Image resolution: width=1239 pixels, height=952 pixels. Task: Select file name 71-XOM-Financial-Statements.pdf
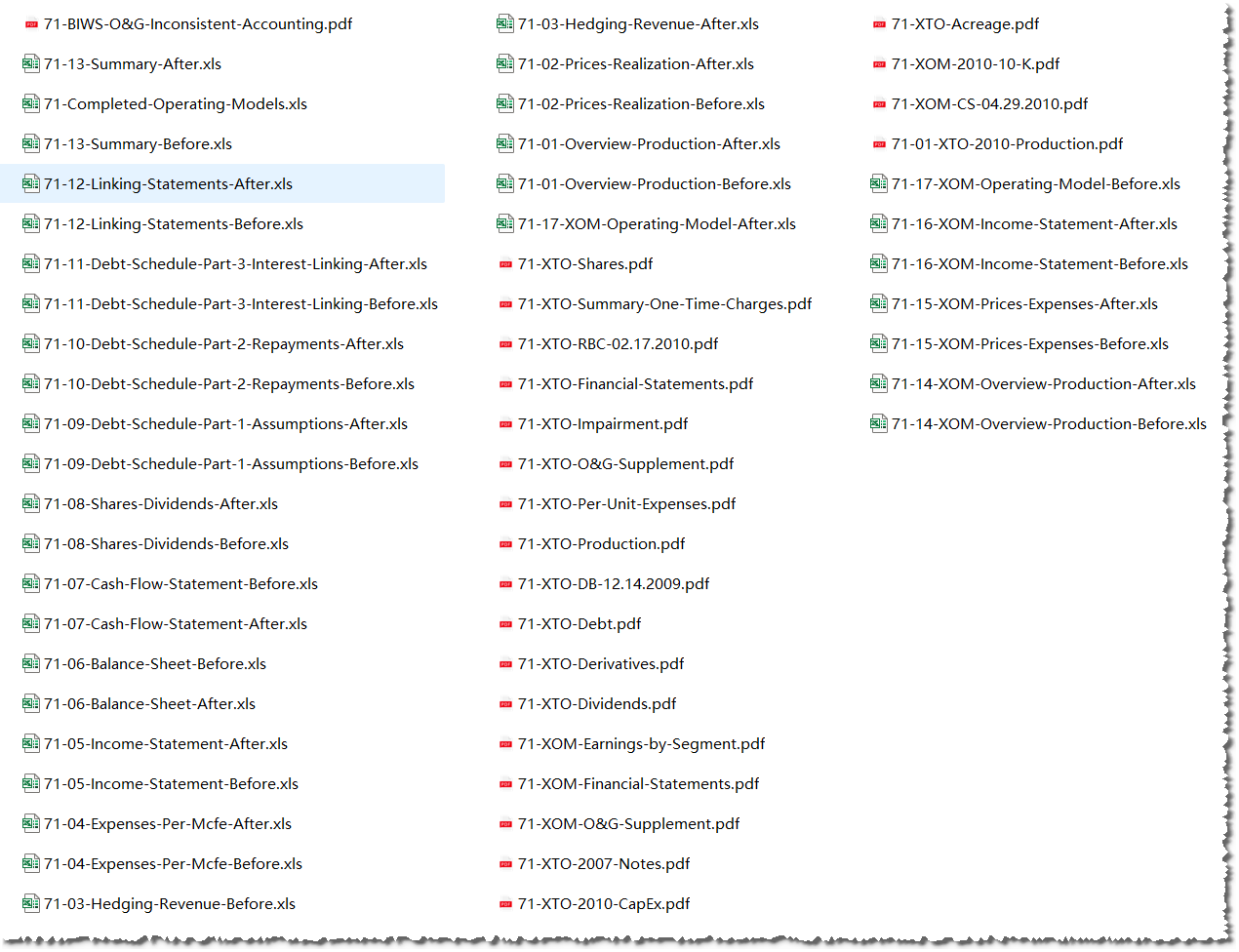click(638, 784)
